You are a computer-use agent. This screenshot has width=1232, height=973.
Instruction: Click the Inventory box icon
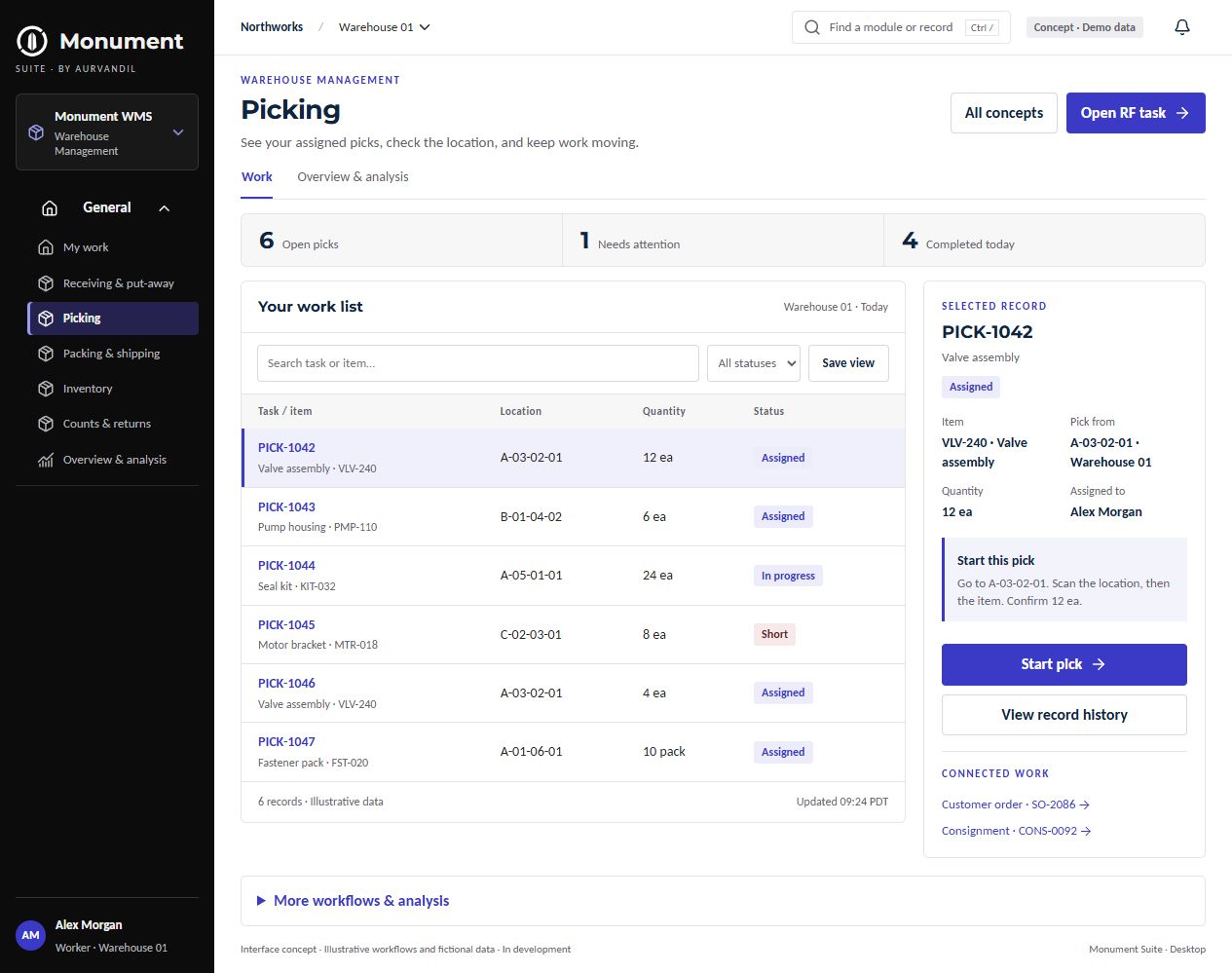[46, 389]
